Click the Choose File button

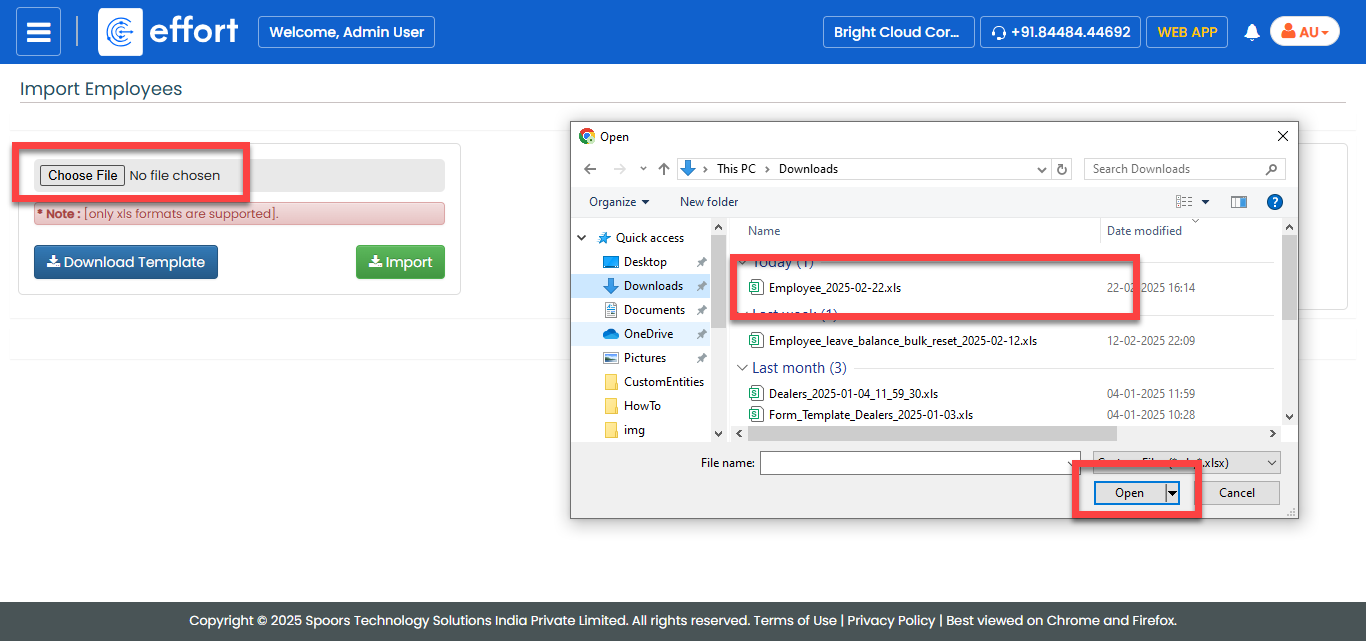tap(83, 175)
